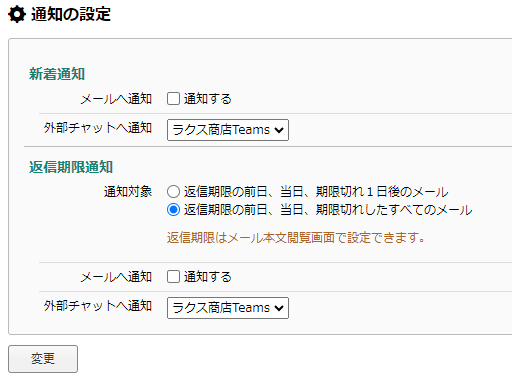Click the chevron arrow of 新着通知 Teams dropdown
The height and width of the screenshot is (387, 512).
coord(279,130)
